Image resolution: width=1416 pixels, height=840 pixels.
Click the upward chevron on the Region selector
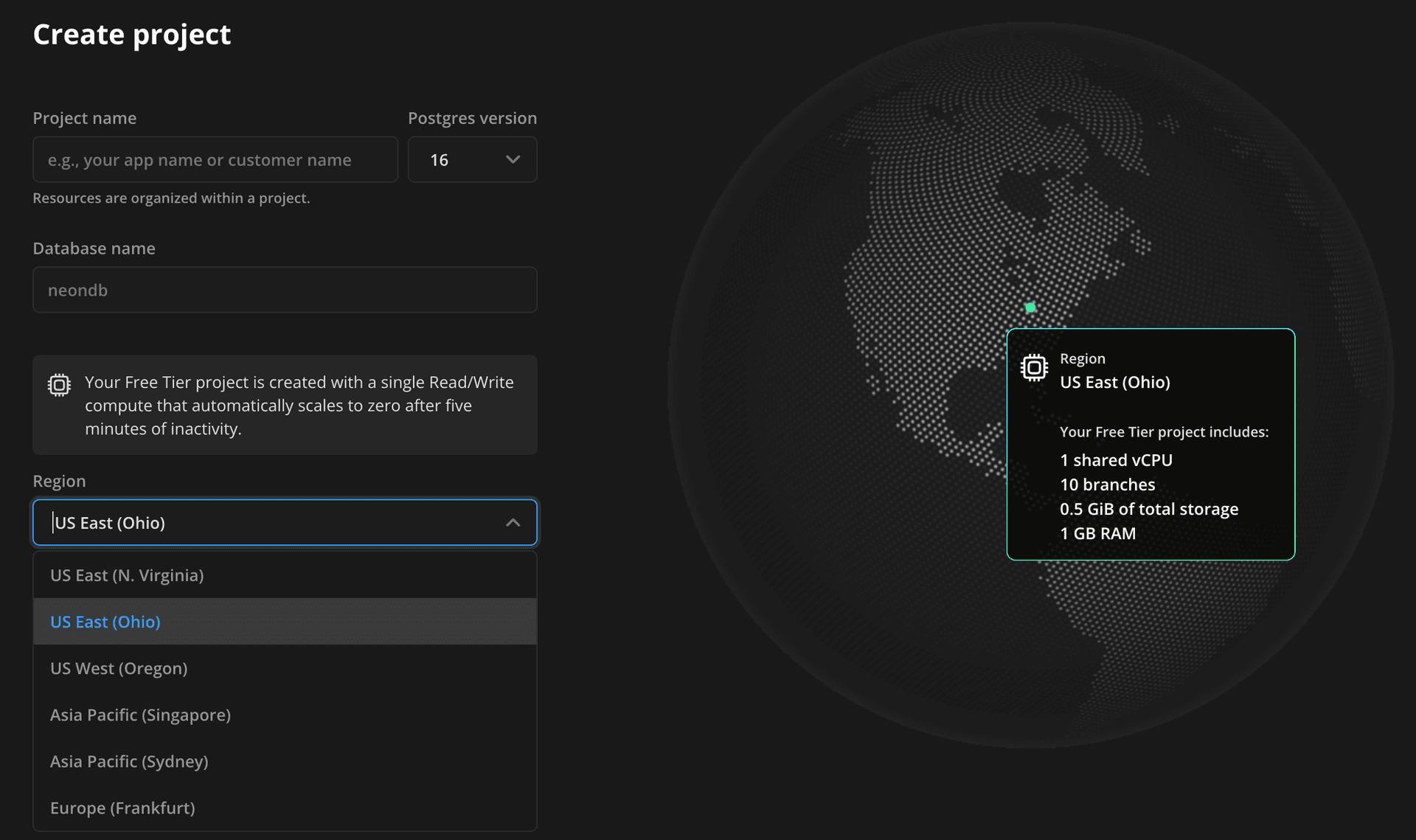(513, 522)
